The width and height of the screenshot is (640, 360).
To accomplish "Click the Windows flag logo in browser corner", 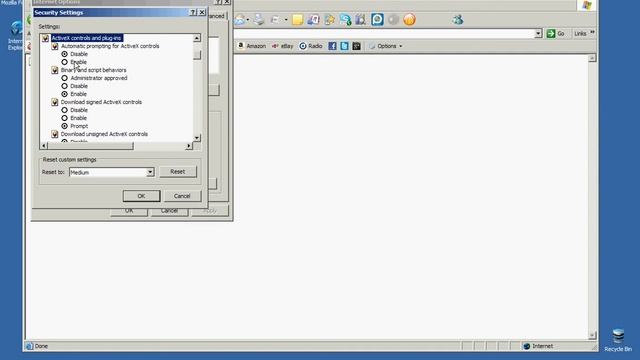I will coord(587,5).
